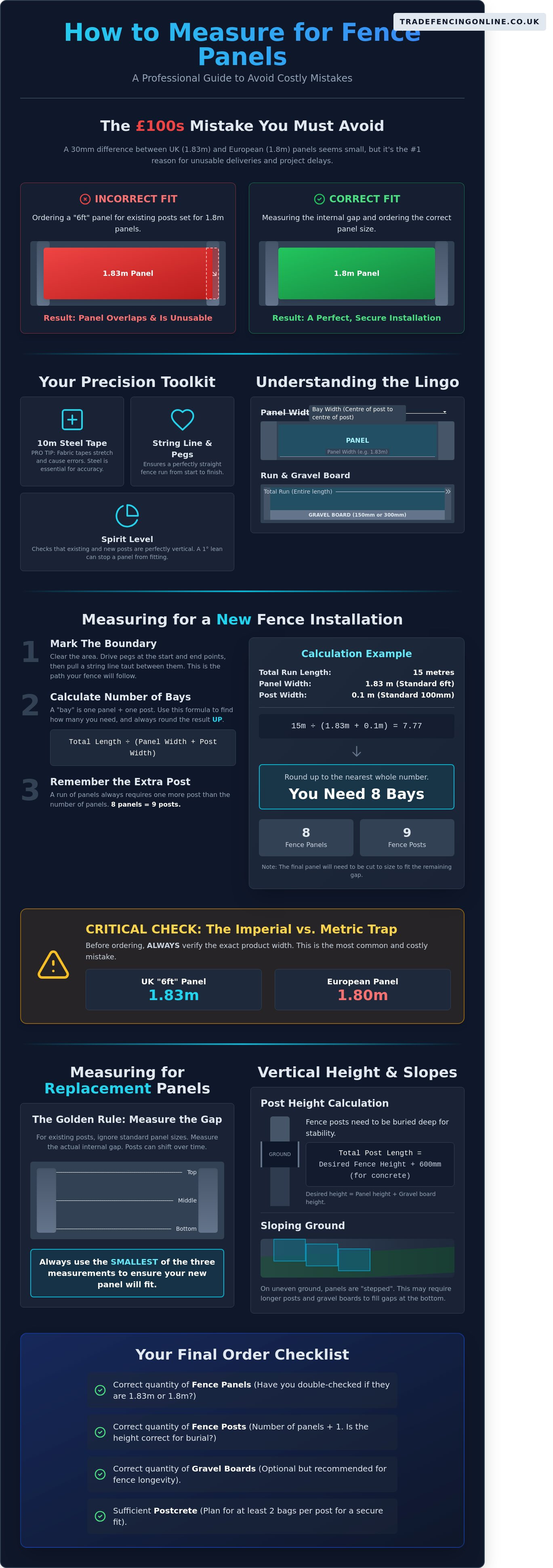Click the Bay Width tooltip label
553x1568 pixels.
click(357, 413)
